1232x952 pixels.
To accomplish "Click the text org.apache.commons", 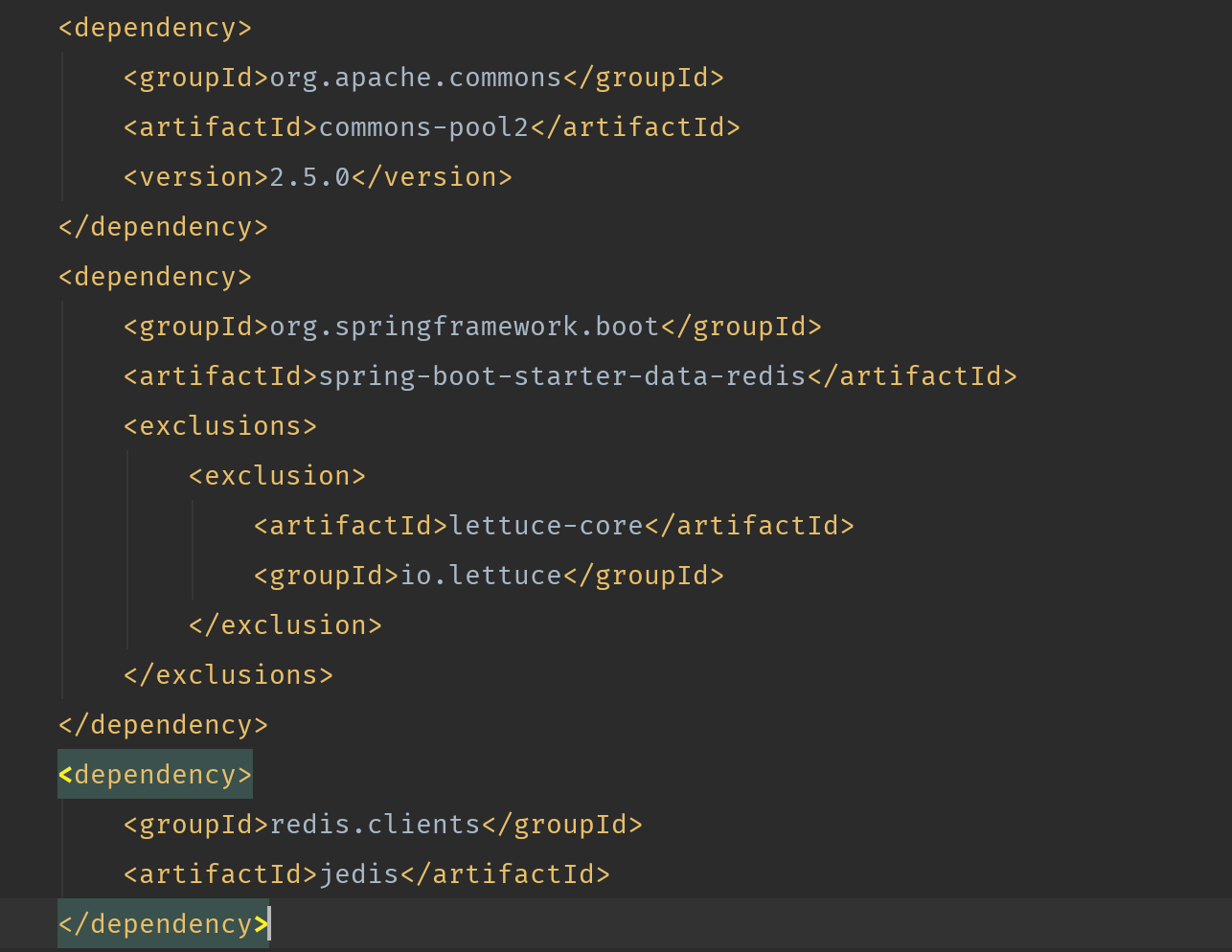I will pyautogui.click(x=416, y=78).
